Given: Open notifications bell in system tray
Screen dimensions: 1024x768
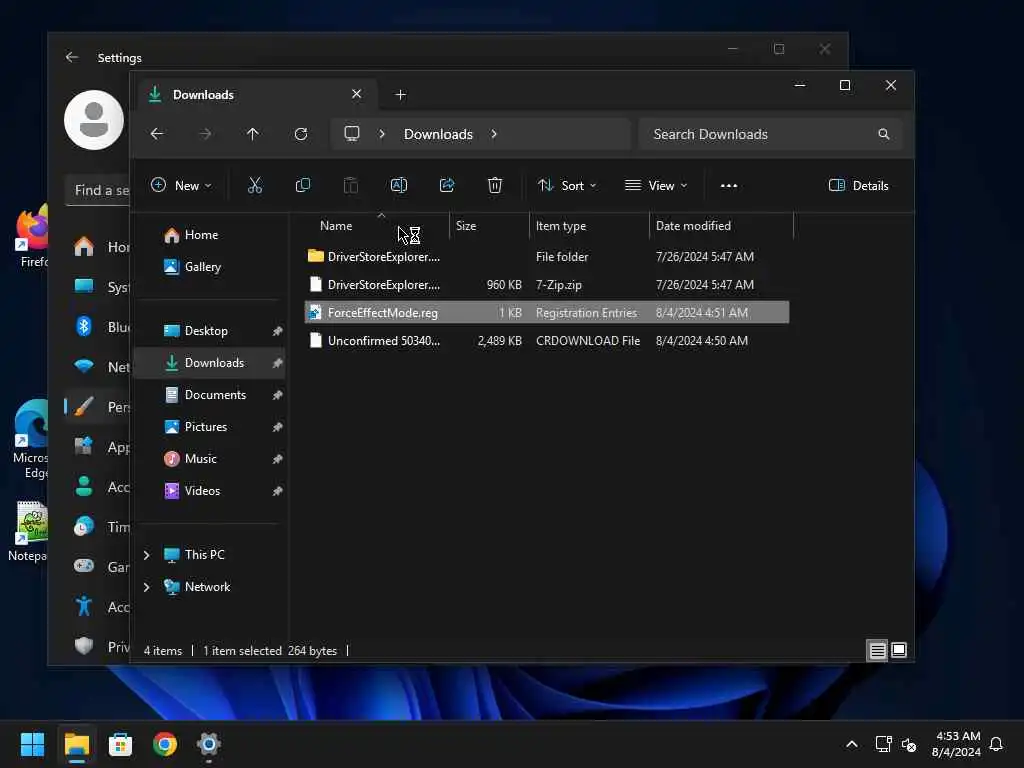Looking at the screenshot, I should click(996, 744).
